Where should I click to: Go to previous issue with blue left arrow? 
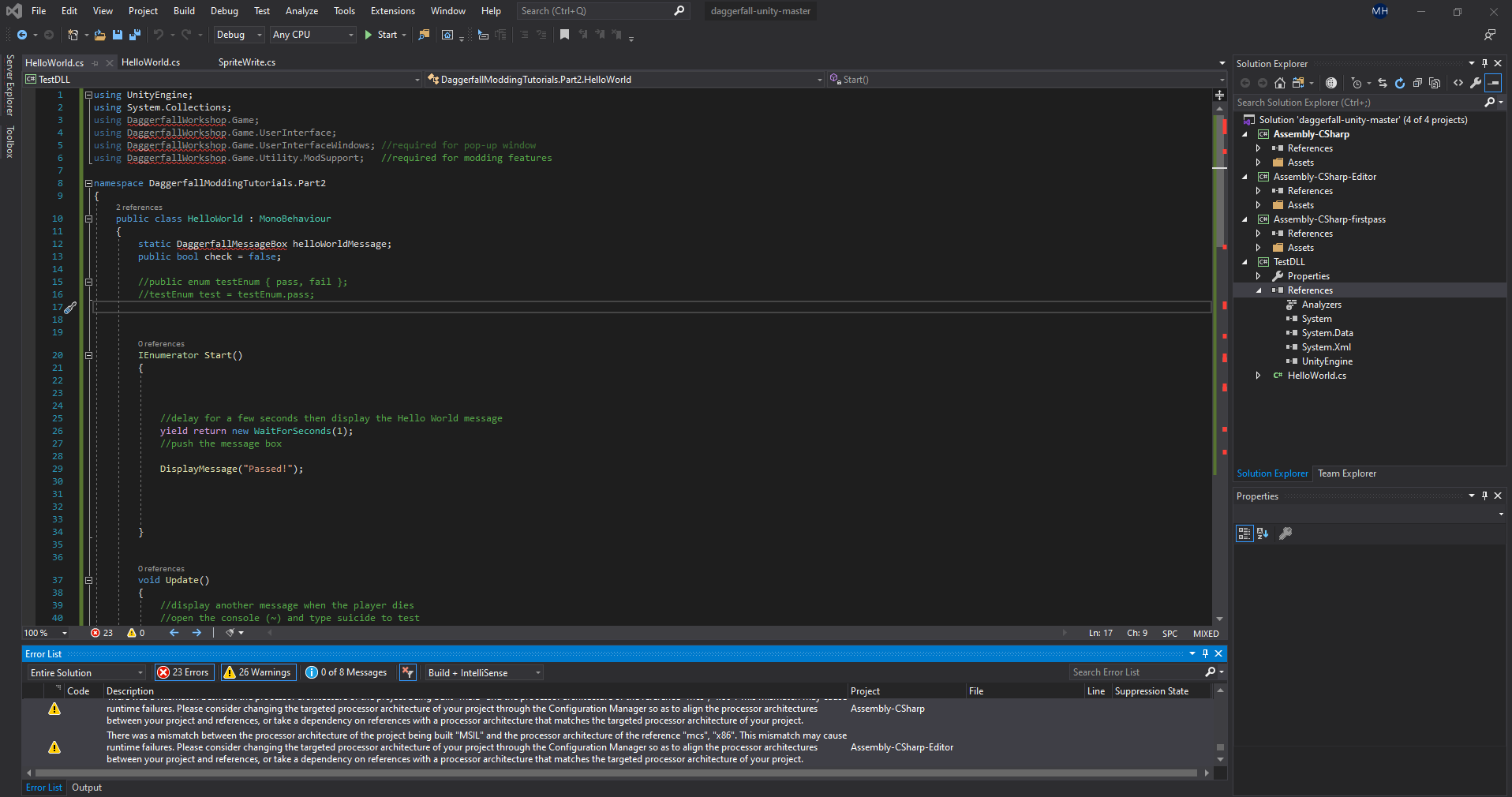[x=174, y=633]
